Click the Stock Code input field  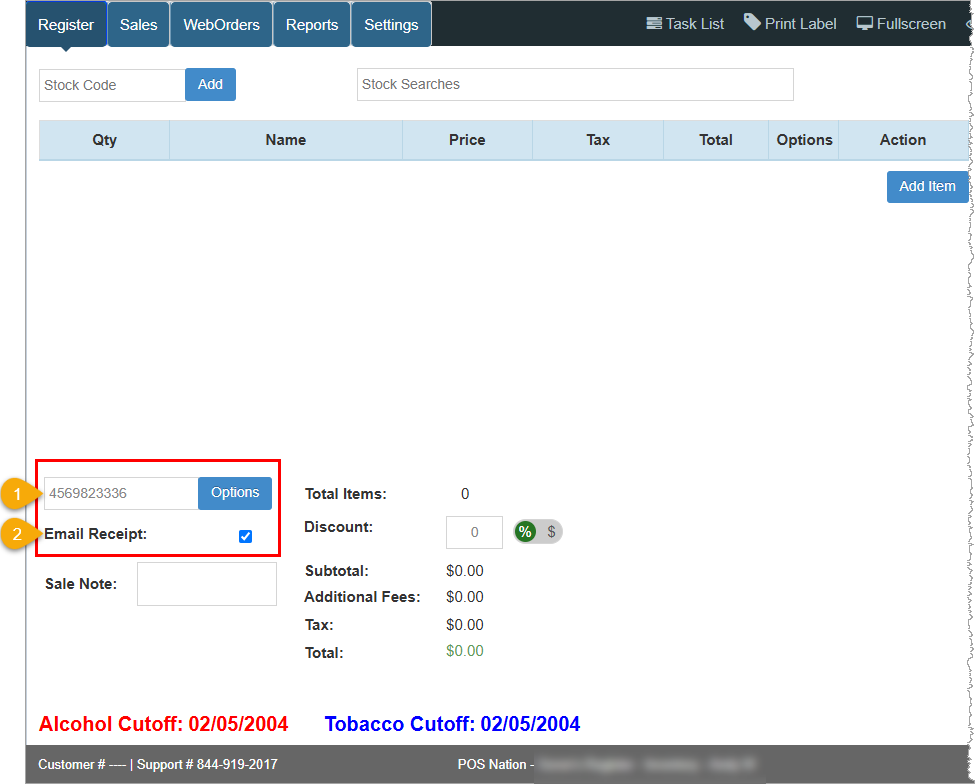(x=110, y=84)
